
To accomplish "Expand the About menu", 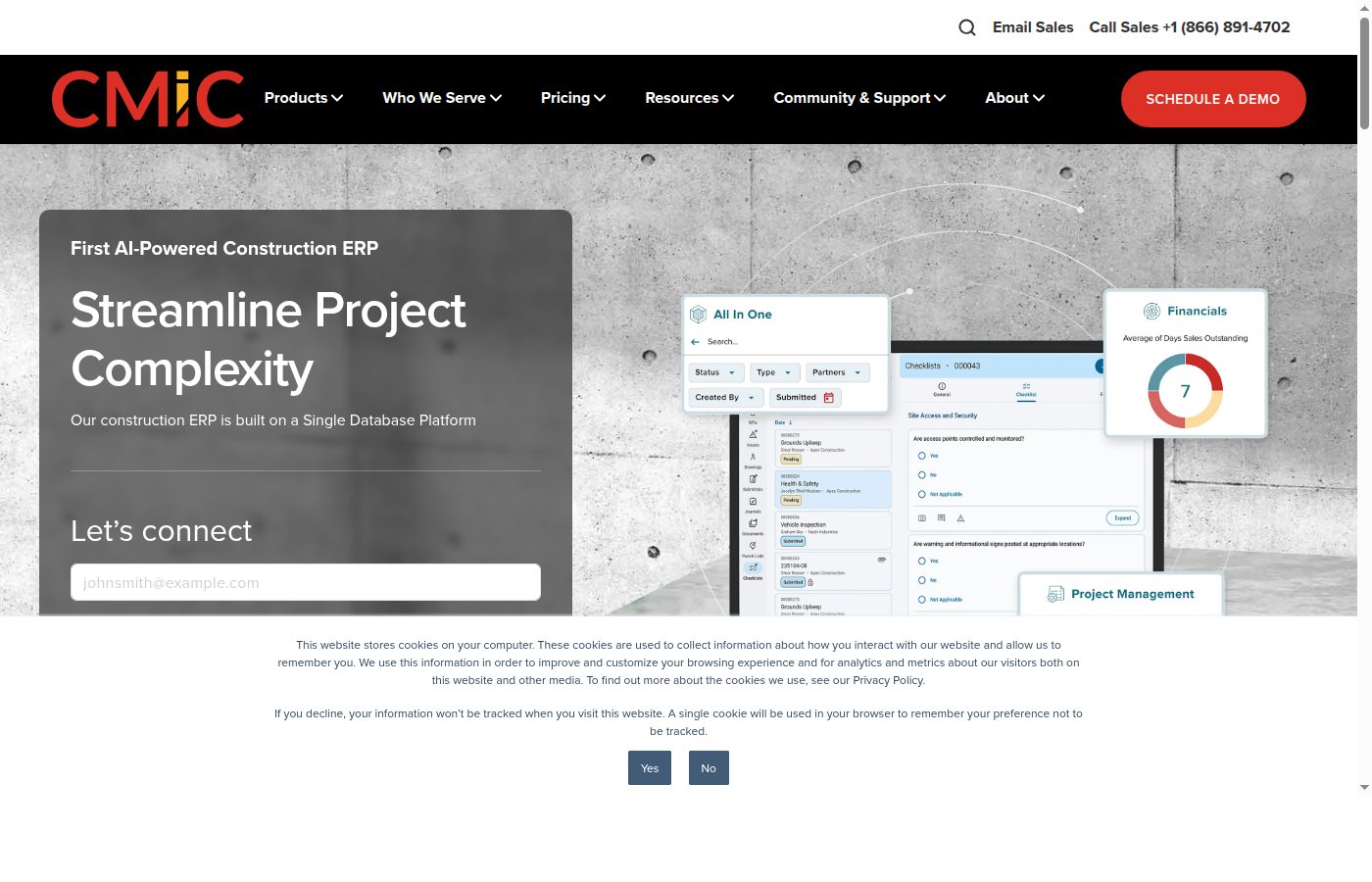I will click(x=1015, y=98).
